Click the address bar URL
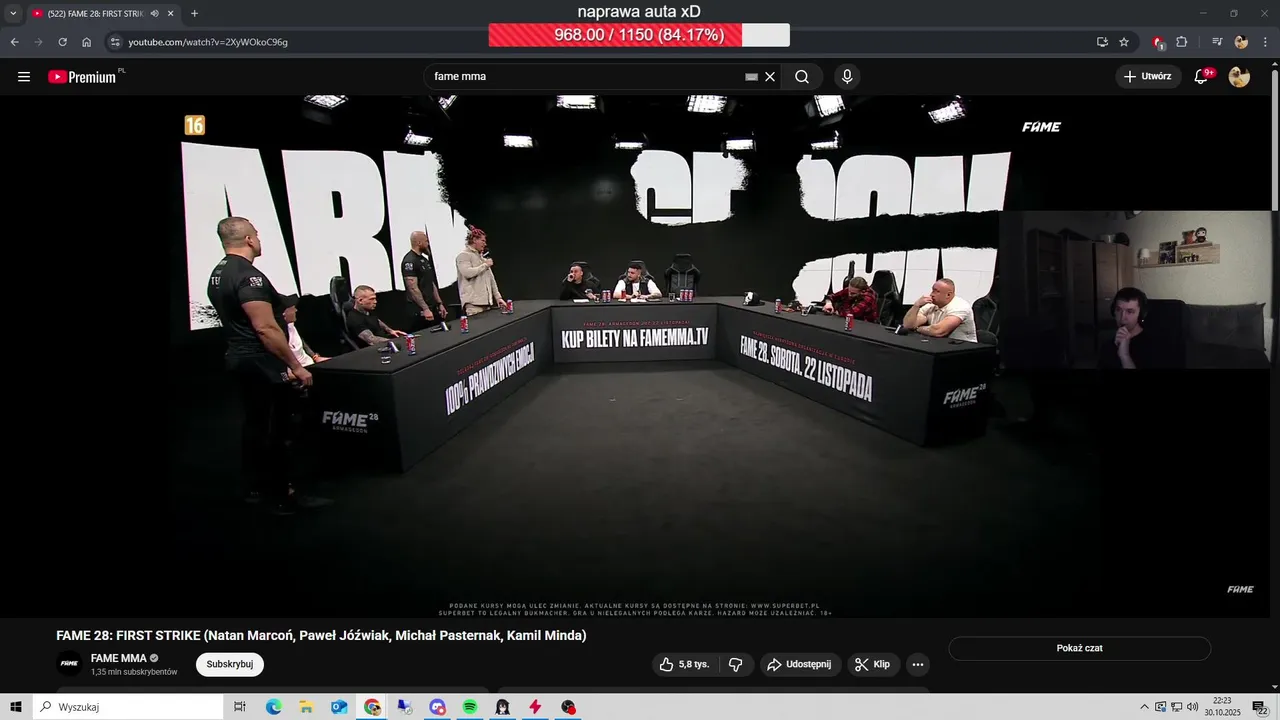 [x=208, y=42]
